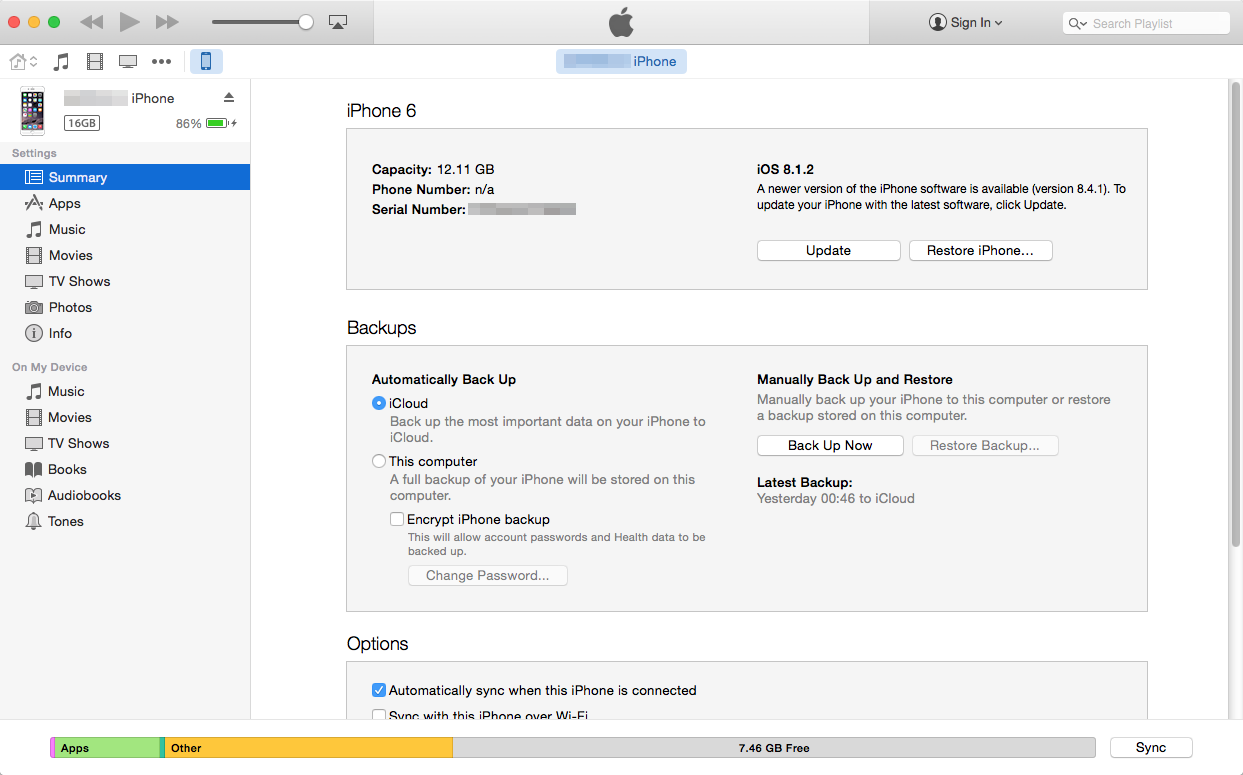The width and height of the screenshot is (1243, 775).
Task: Click the Latest Backup time text
Action: coord(836,498)
